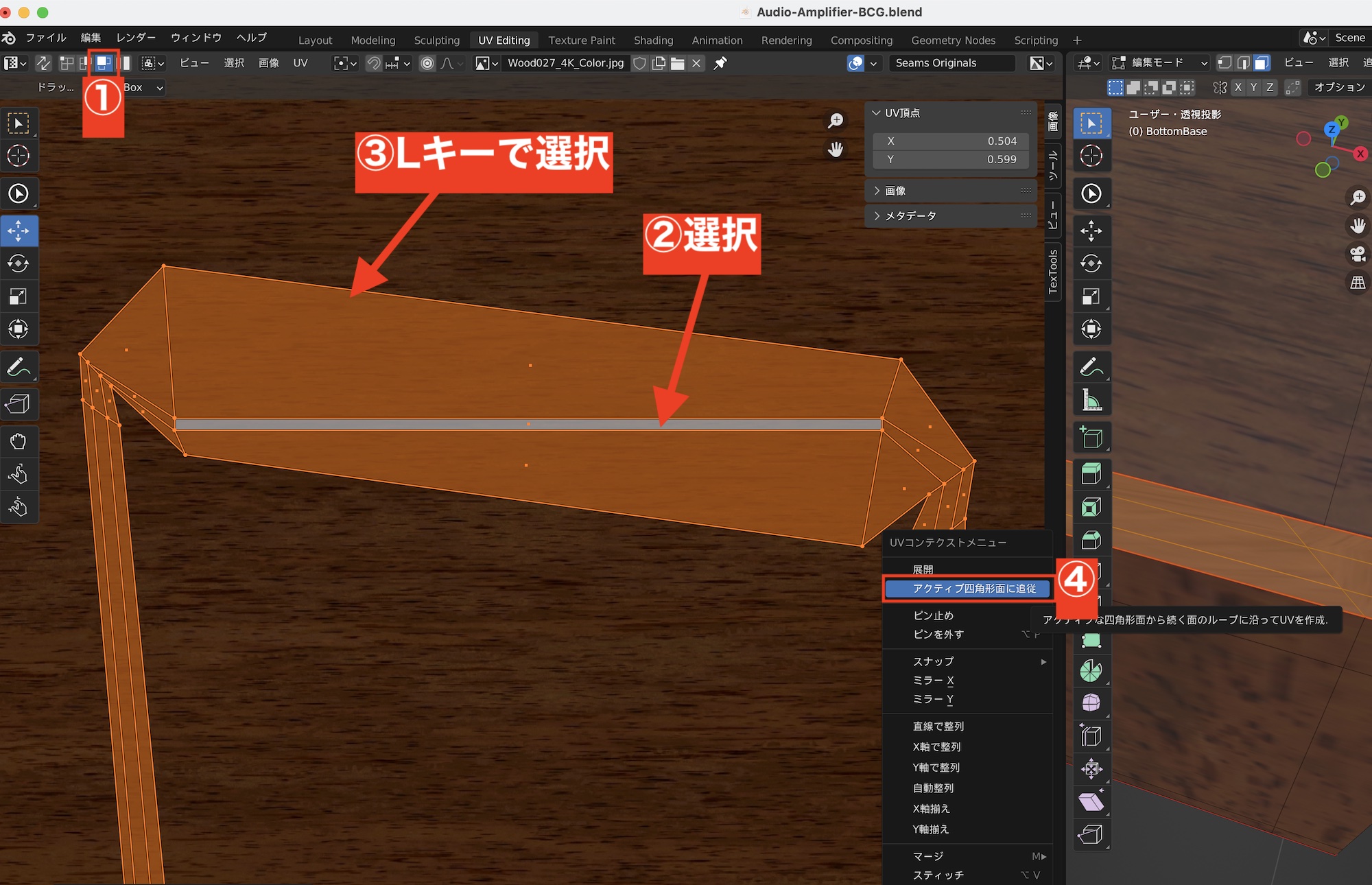The height and width of the screenshot is (885, 1372).
Task: Click the zoom magnifier icon in UV editor
Action: click(836, 121)
